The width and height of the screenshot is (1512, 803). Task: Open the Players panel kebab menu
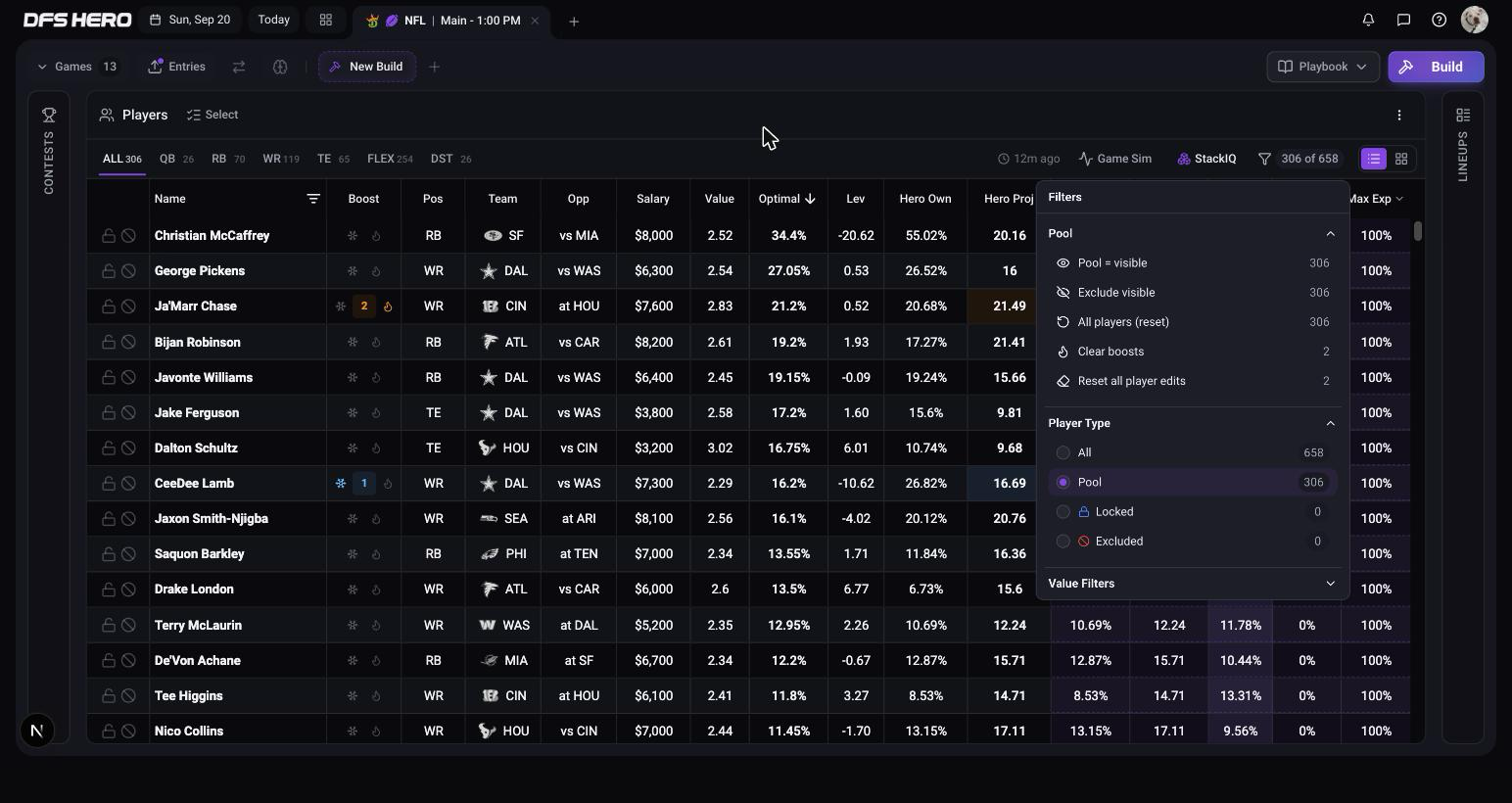click(x=1399, y=116)
